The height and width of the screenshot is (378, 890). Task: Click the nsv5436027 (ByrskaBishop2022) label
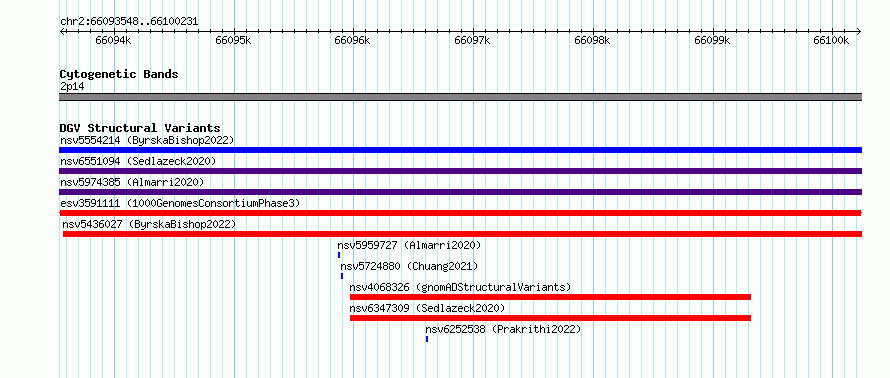(x=149, y=224)
